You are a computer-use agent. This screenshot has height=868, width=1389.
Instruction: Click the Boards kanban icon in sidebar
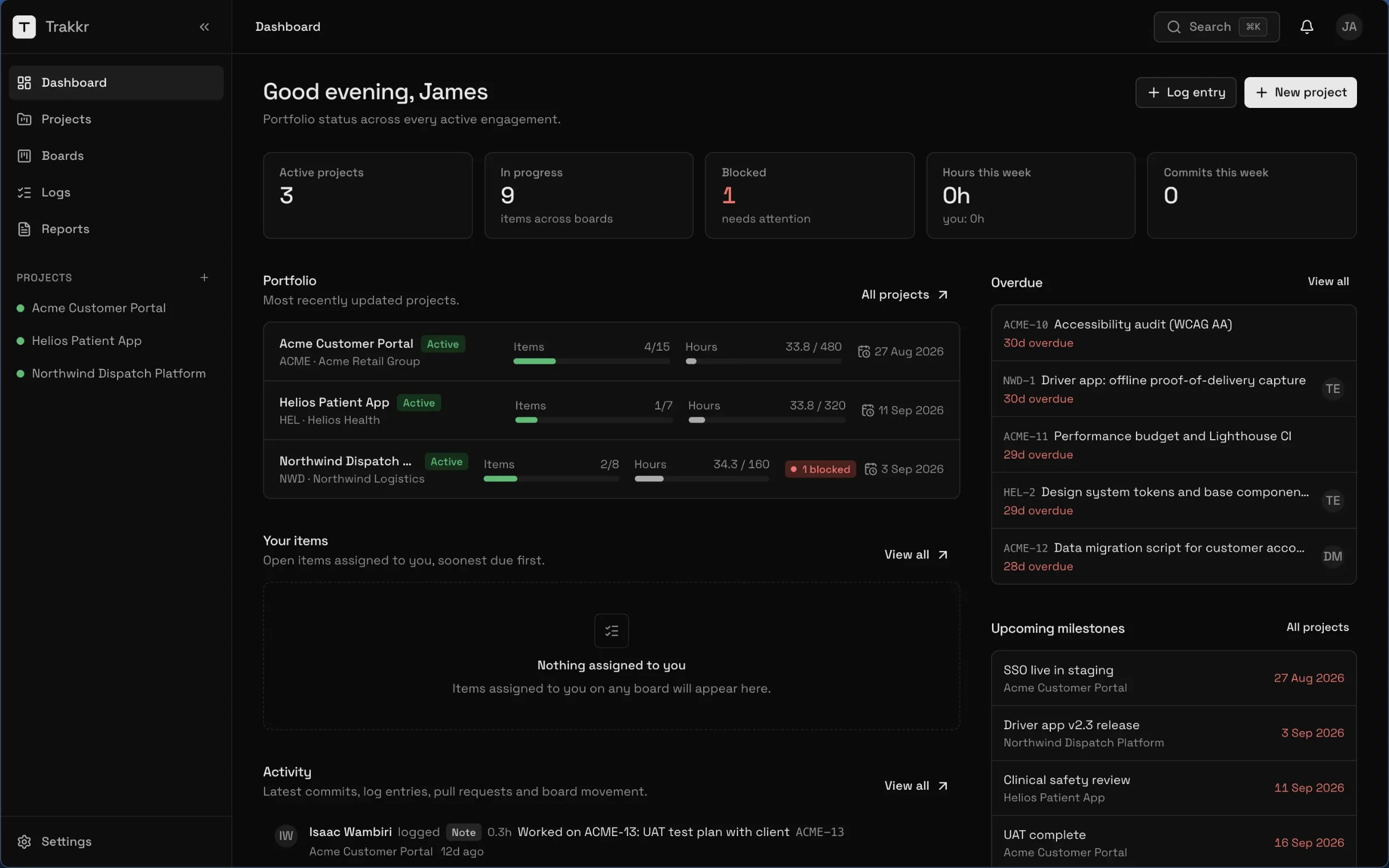click(x=24, y=156)
